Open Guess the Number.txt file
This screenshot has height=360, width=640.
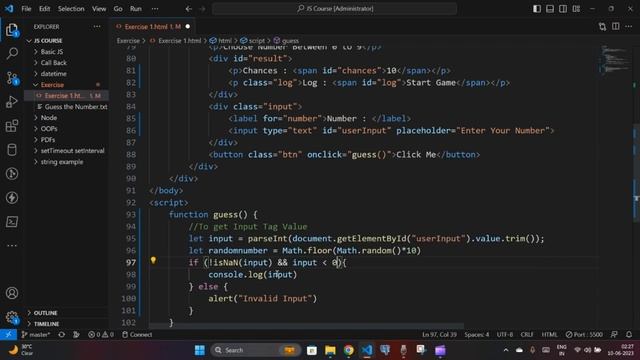pos(76,107)
